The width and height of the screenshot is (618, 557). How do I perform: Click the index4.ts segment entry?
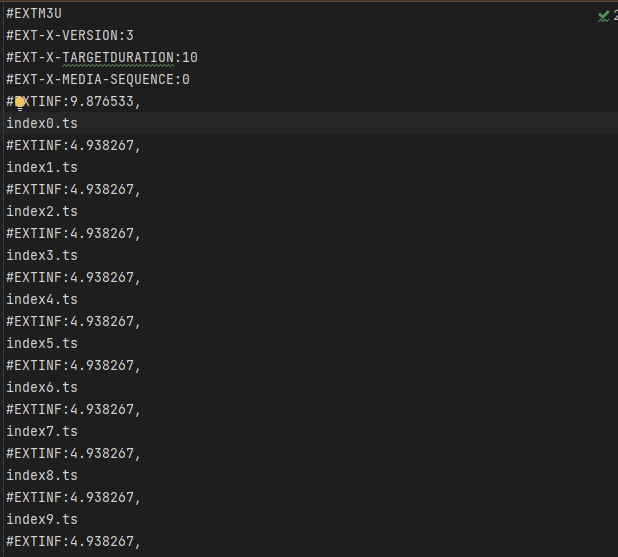point(42,300)
